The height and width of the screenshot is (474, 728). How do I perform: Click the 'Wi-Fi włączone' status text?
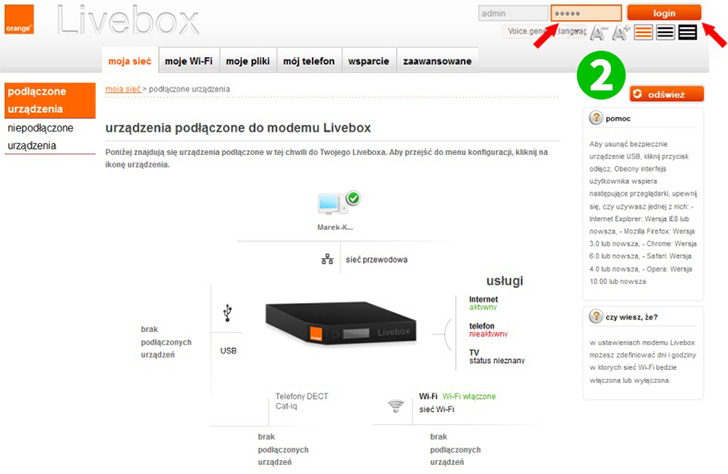click(469, 396)
